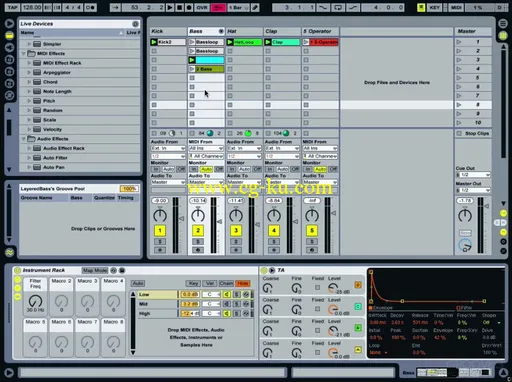The image size is (512, 382).
Task: Adjust the Kick track pan knob
Action: (x=160, y=215)
